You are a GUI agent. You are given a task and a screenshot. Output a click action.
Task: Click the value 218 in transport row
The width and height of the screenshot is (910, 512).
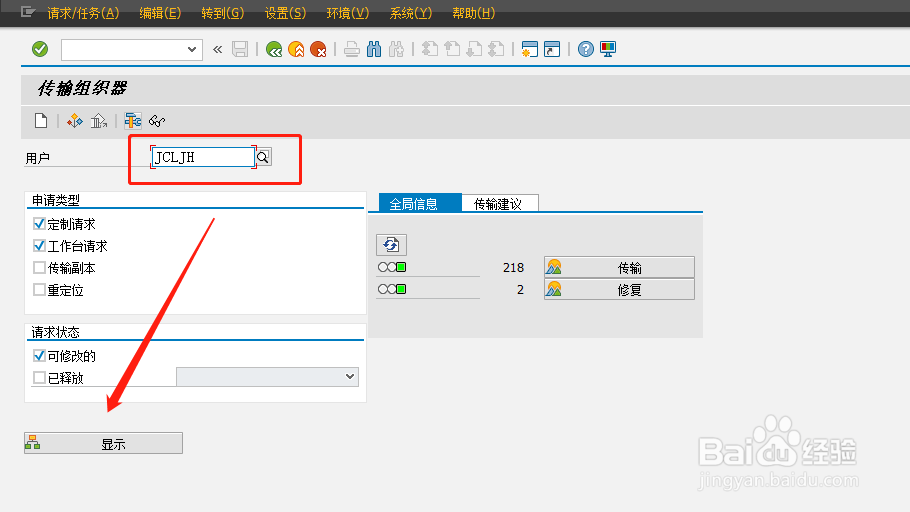click(x=514, y=268)
